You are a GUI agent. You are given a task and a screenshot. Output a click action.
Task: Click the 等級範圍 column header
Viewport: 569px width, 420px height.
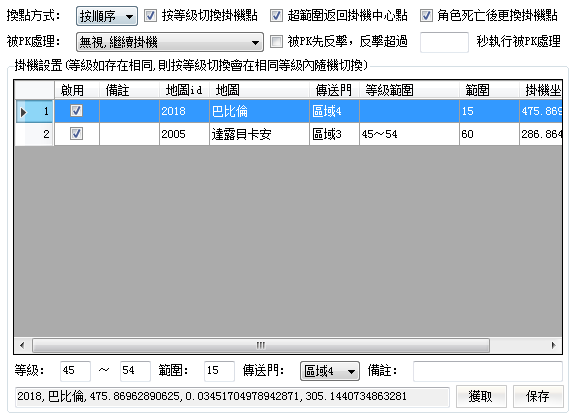pos(409,90)
